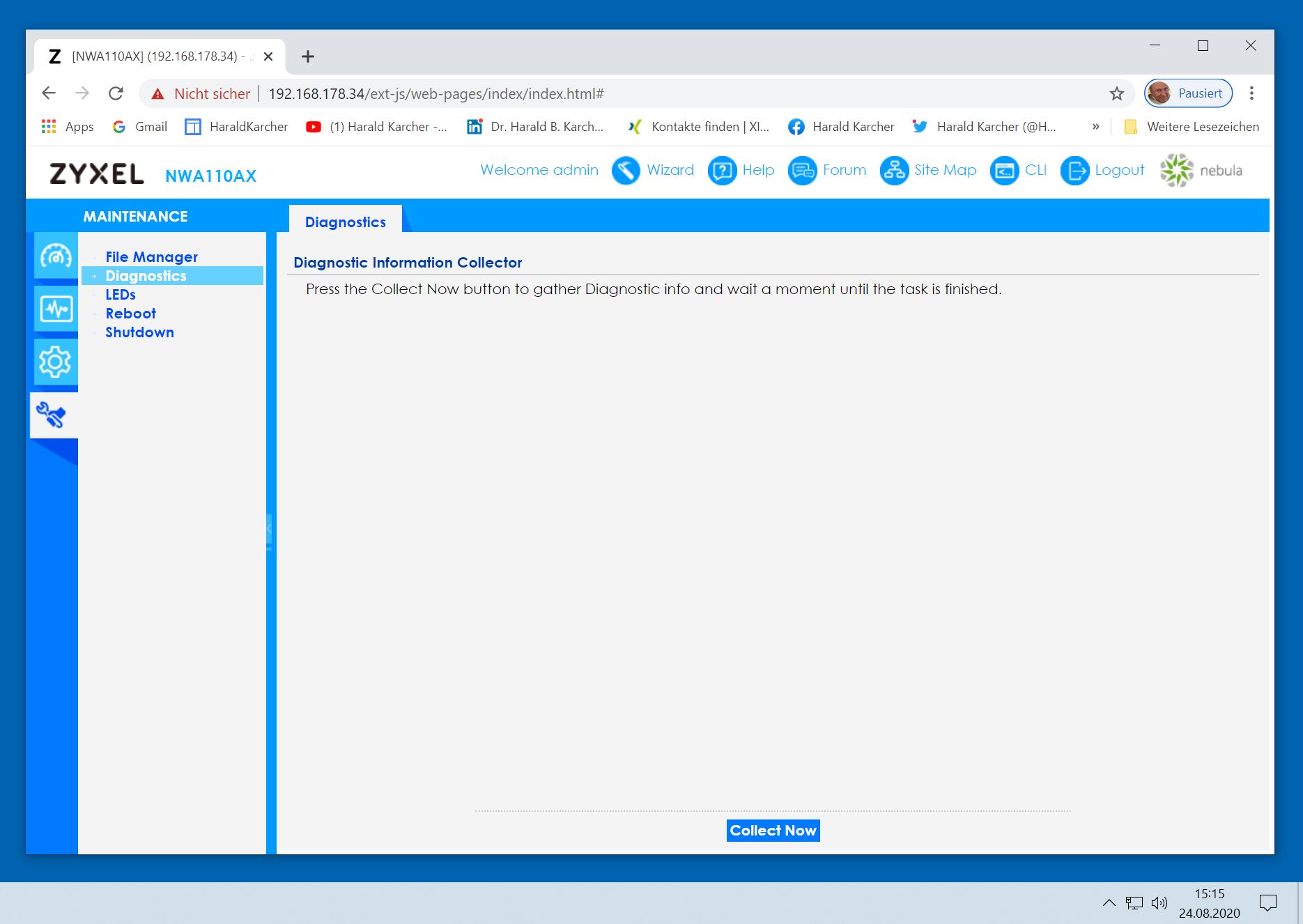Open the CLI console icon
This screenshot has height=924, width=1303.
pyautogui.click(x=1004, y=171)
